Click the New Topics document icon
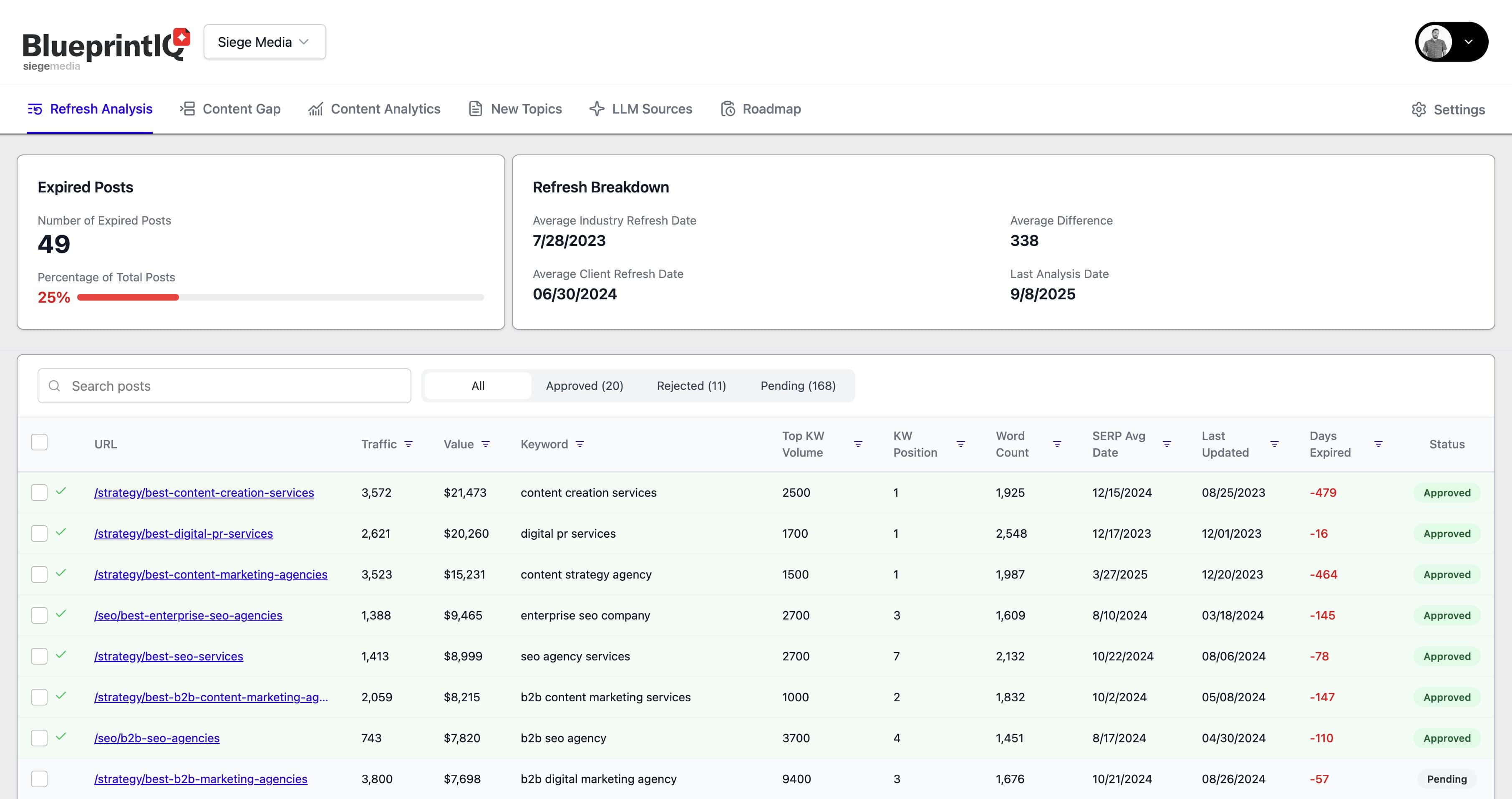This screenshot has height=799, width=1512. click(x=476, y=109)
